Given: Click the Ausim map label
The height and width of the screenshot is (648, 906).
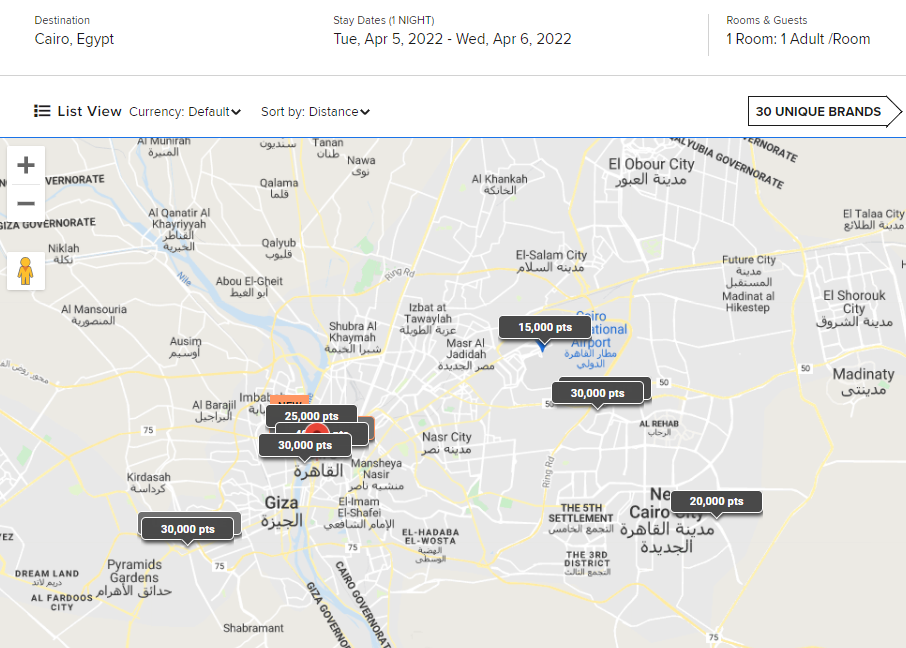Looking at the screenshot, I should click(185, 347).
